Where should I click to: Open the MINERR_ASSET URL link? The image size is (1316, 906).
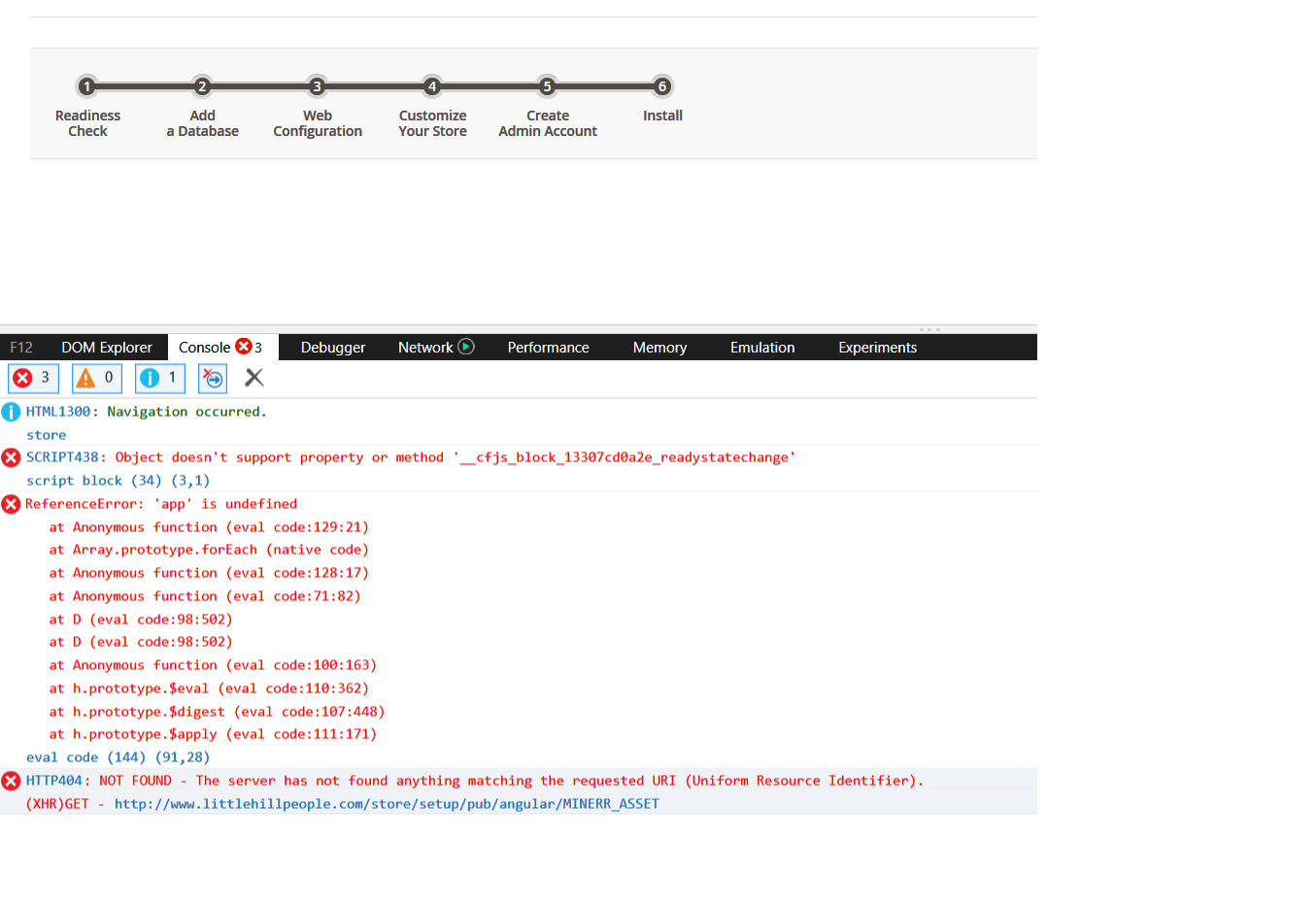(387, 804)
